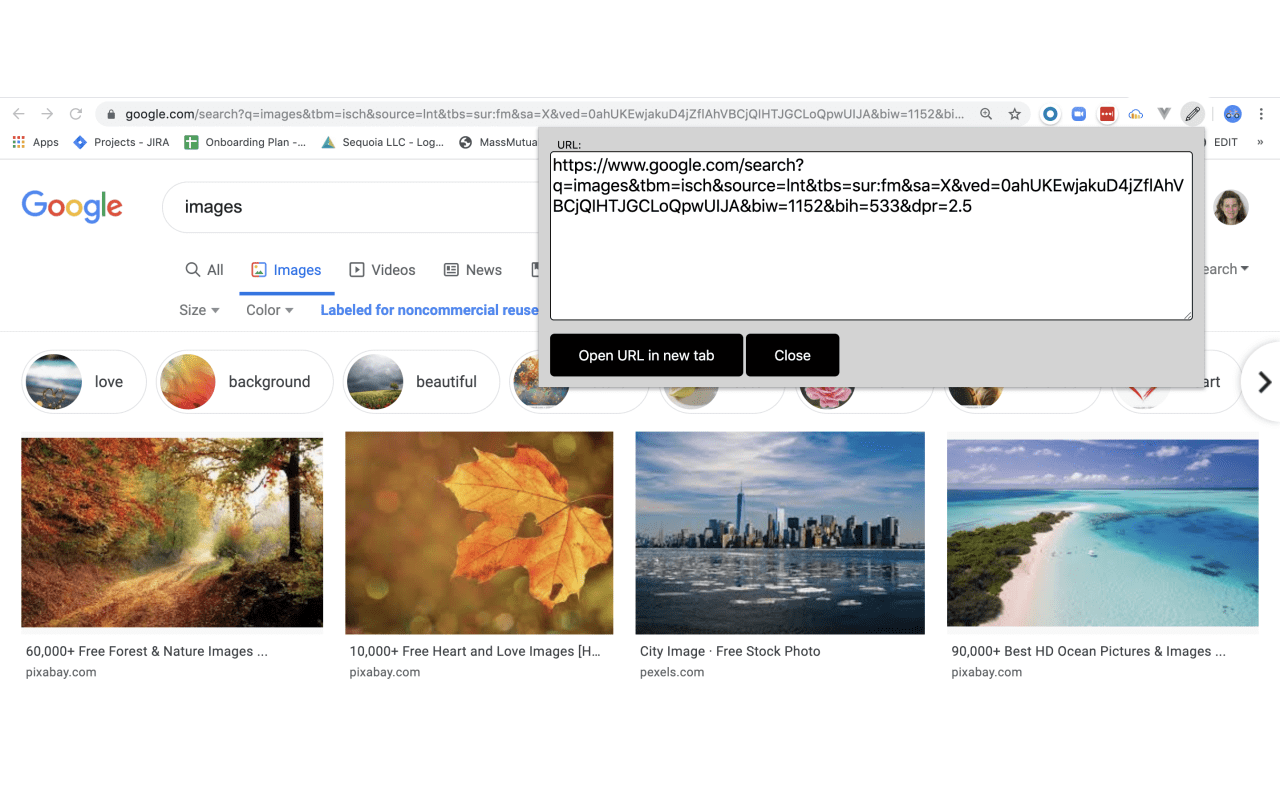Select the love search suggestion chip

point(83,382)
